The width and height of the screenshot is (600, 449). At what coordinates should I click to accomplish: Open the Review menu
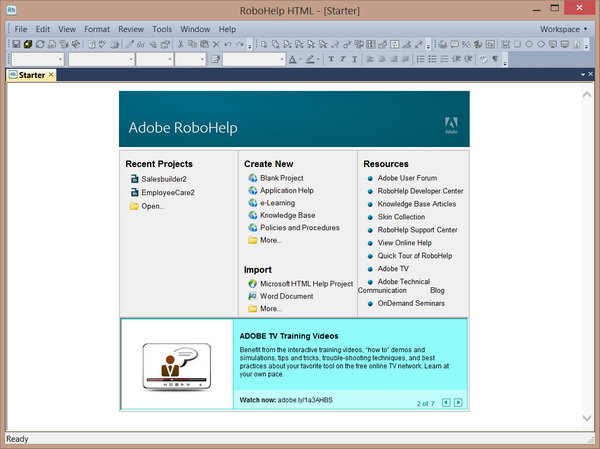131,29
